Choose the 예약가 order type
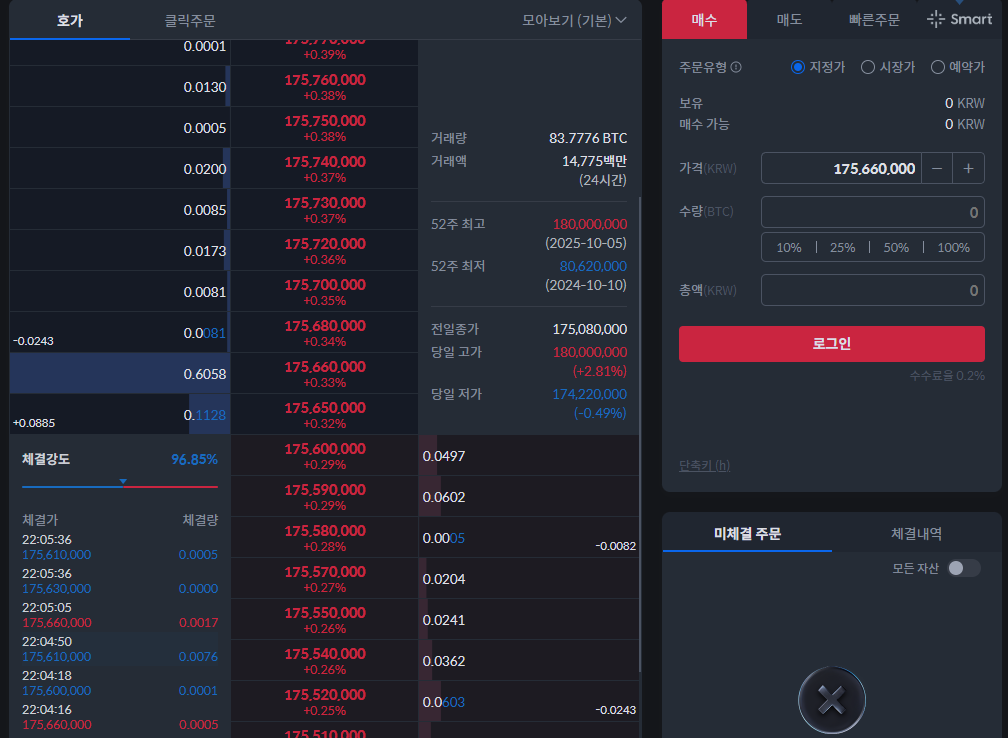 point(937,67)
